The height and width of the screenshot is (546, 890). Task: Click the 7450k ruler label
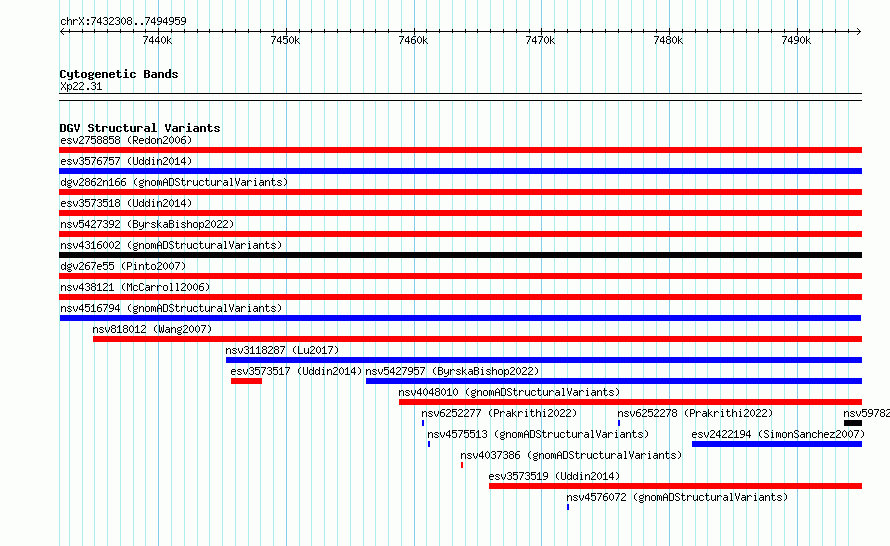pos(285,40)
